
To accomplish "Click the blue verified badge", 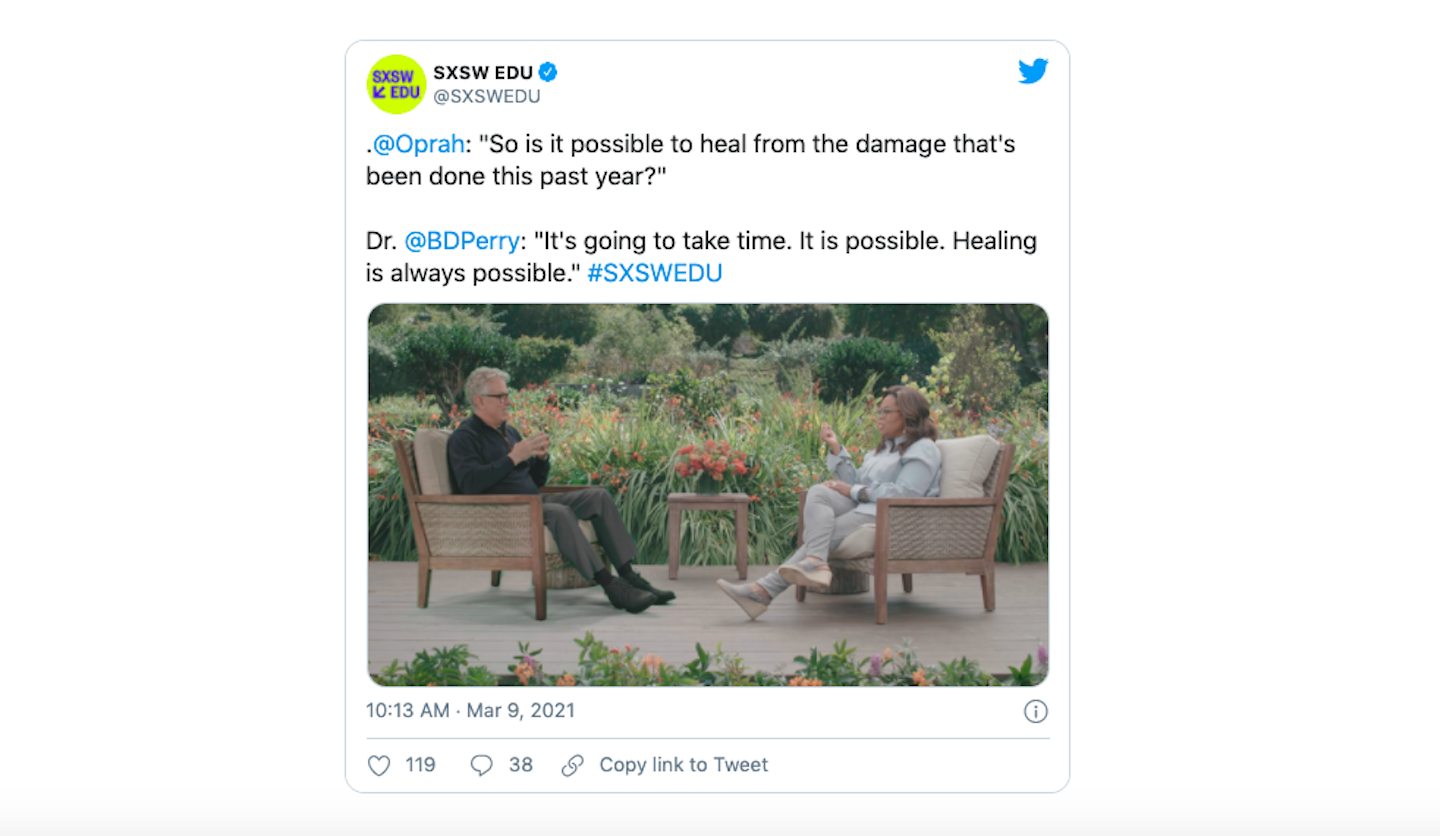I will point(548,72).
